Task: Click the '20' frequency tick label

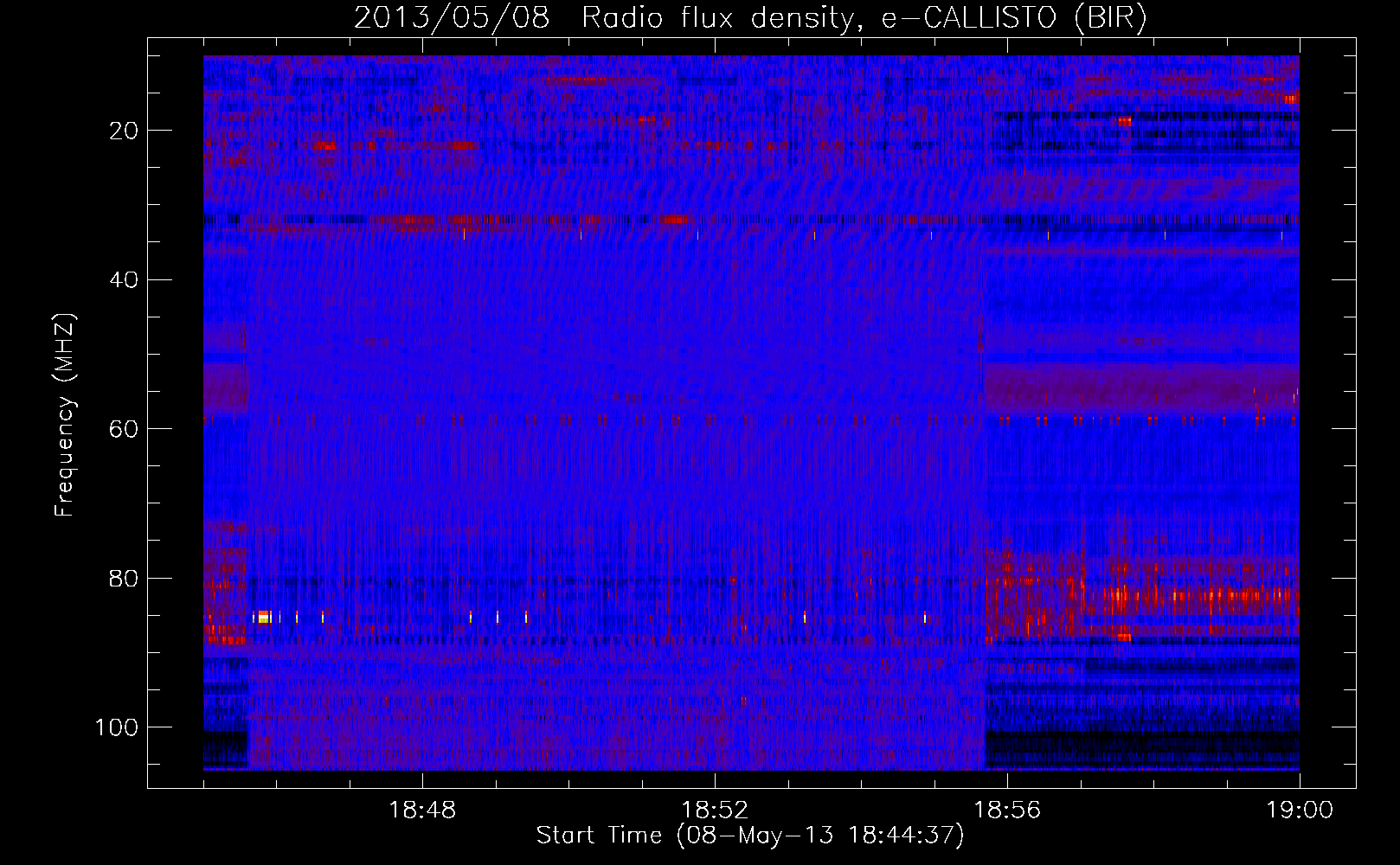Action: [x=124, y=131]
